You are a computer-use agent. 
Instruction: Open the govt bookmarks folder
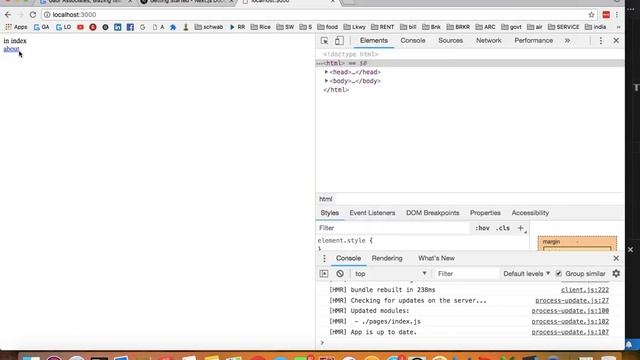tap(511, 27)
